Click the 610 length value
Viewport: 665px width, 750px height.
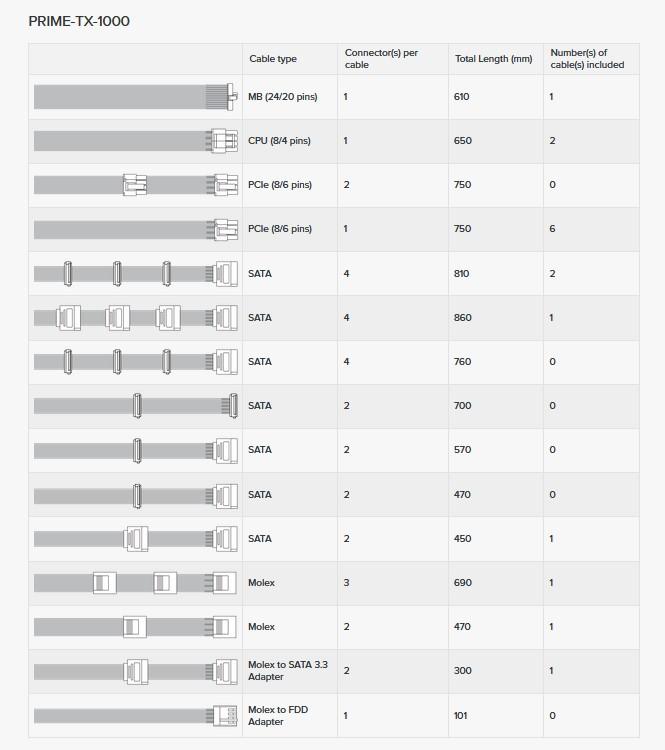[461, 97]
